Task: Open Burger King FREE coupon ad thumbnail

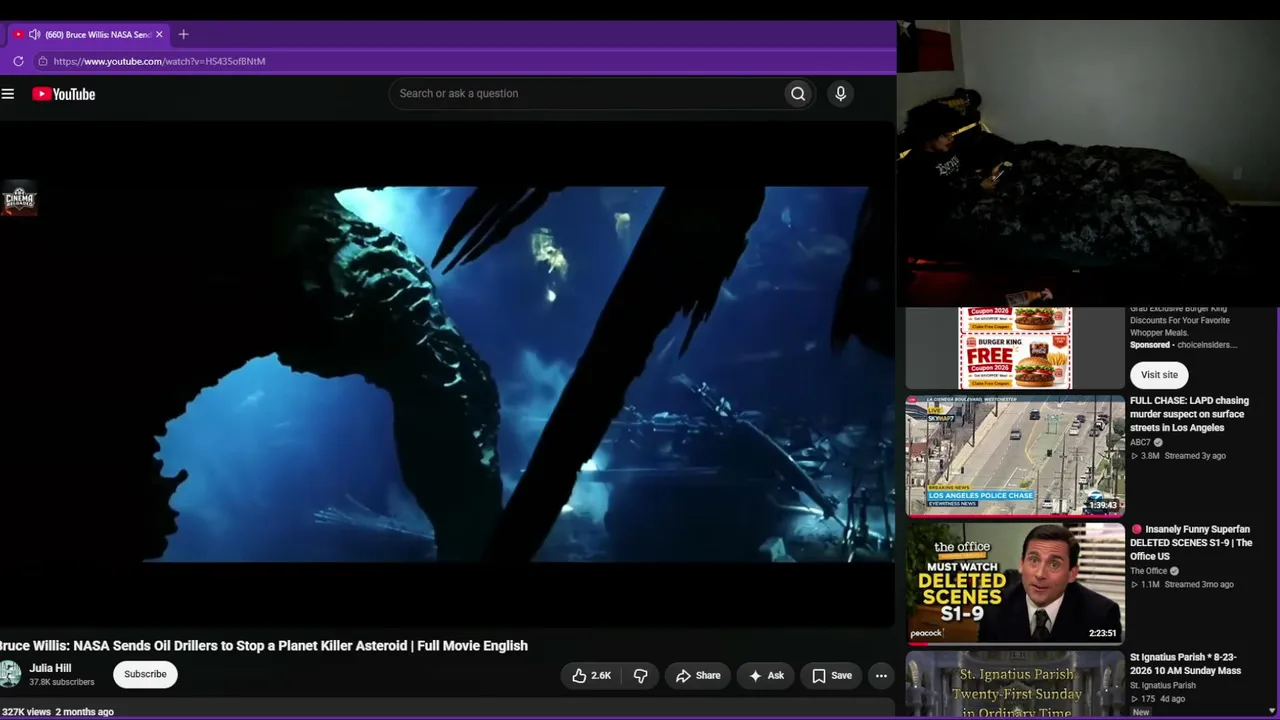Action: tap(1015, 348)
